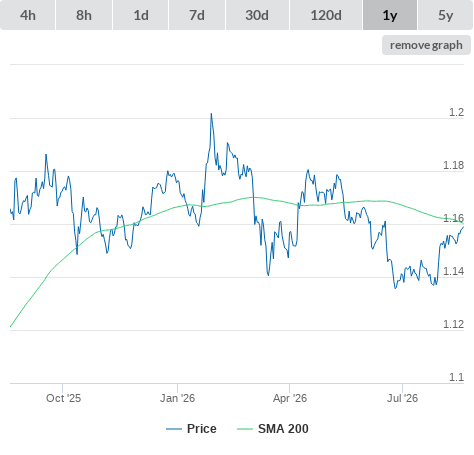Image resolution: width=474 pixels, height=455 pixels.
Task: Switch to the 8h time range
Action: [84, 15]
